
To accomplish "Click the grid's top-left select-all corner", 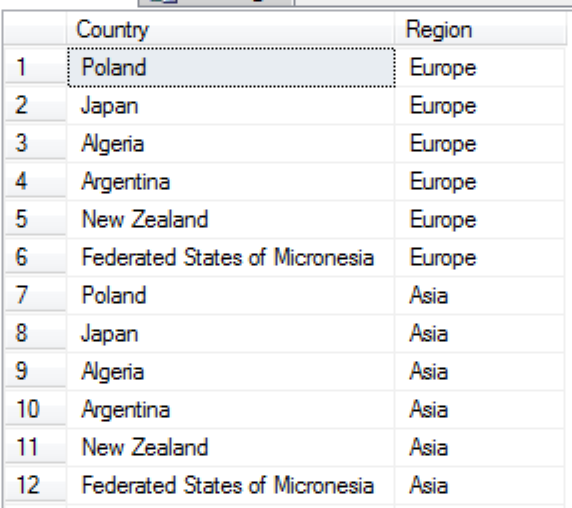I will click(35, 29).
